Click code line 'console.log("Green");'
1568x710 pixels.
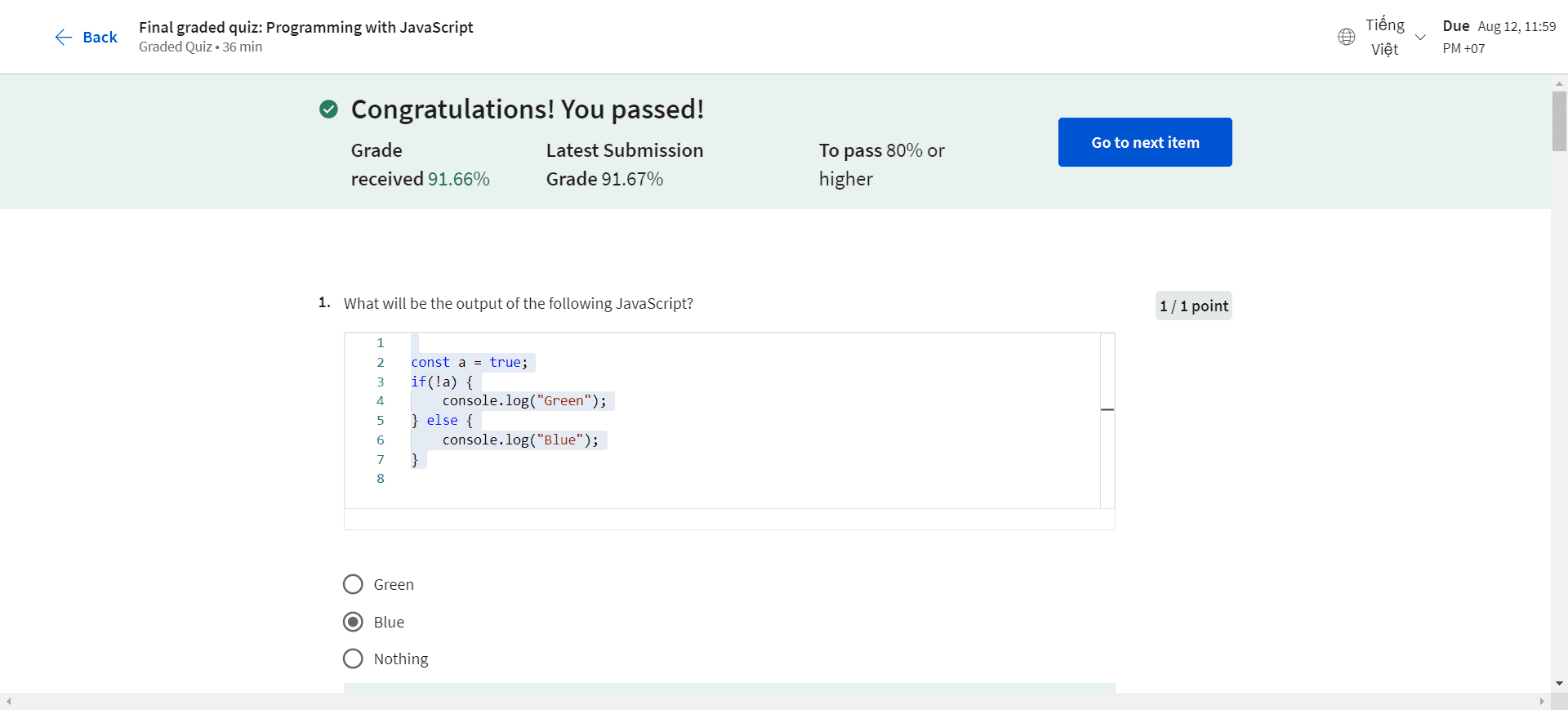tap(524, 400)
